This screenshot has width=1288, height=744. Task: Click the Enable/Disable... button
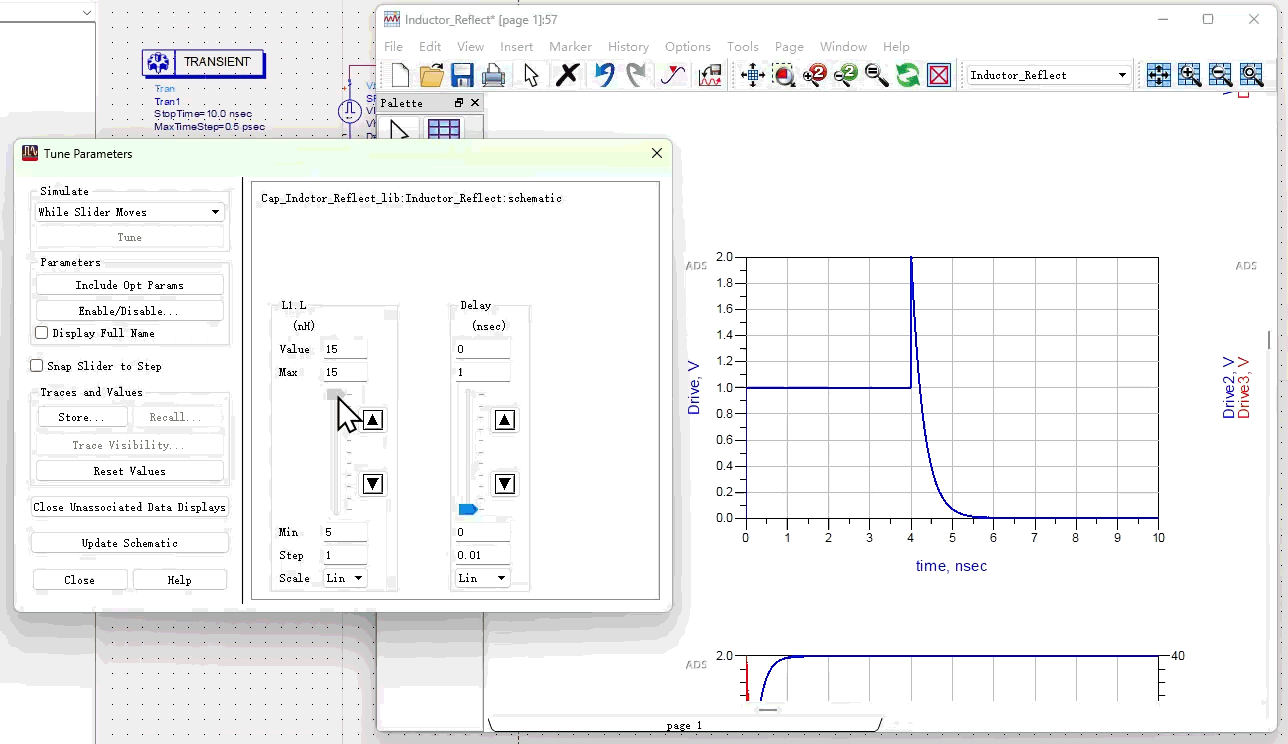click(x=130, y=311)
